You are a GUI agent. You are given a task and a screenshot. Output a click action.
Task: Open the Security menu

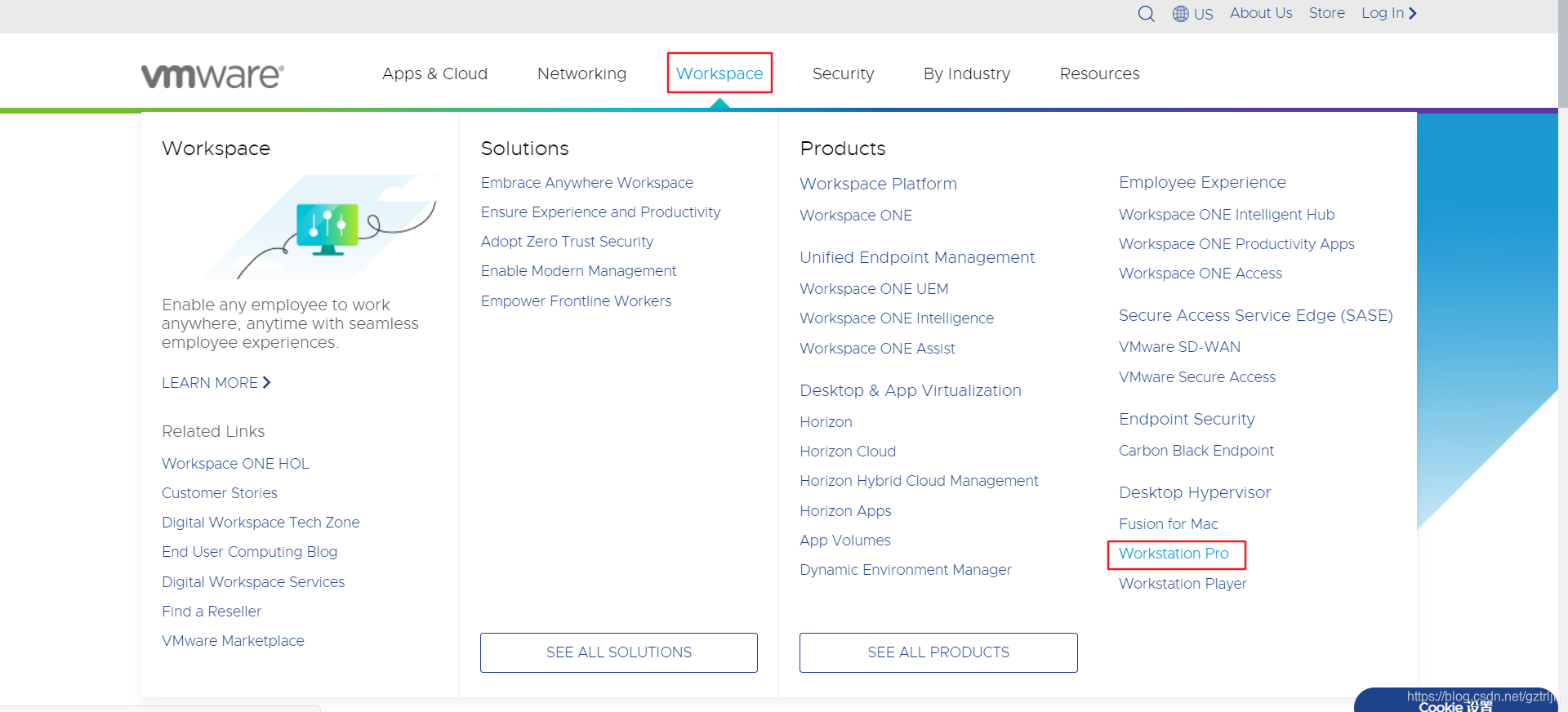click(x=843, y=73)
